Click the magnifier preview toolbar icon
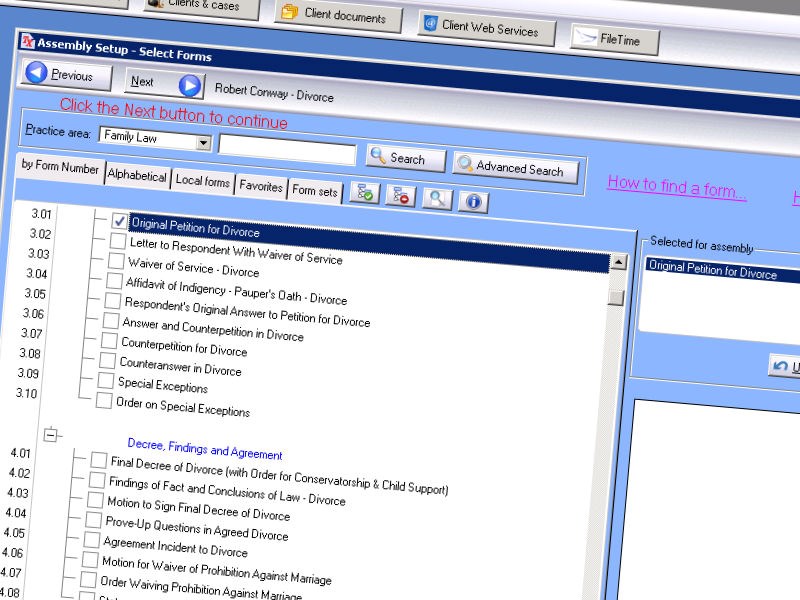This screenshot has height=600, width=800. (437, 199)
